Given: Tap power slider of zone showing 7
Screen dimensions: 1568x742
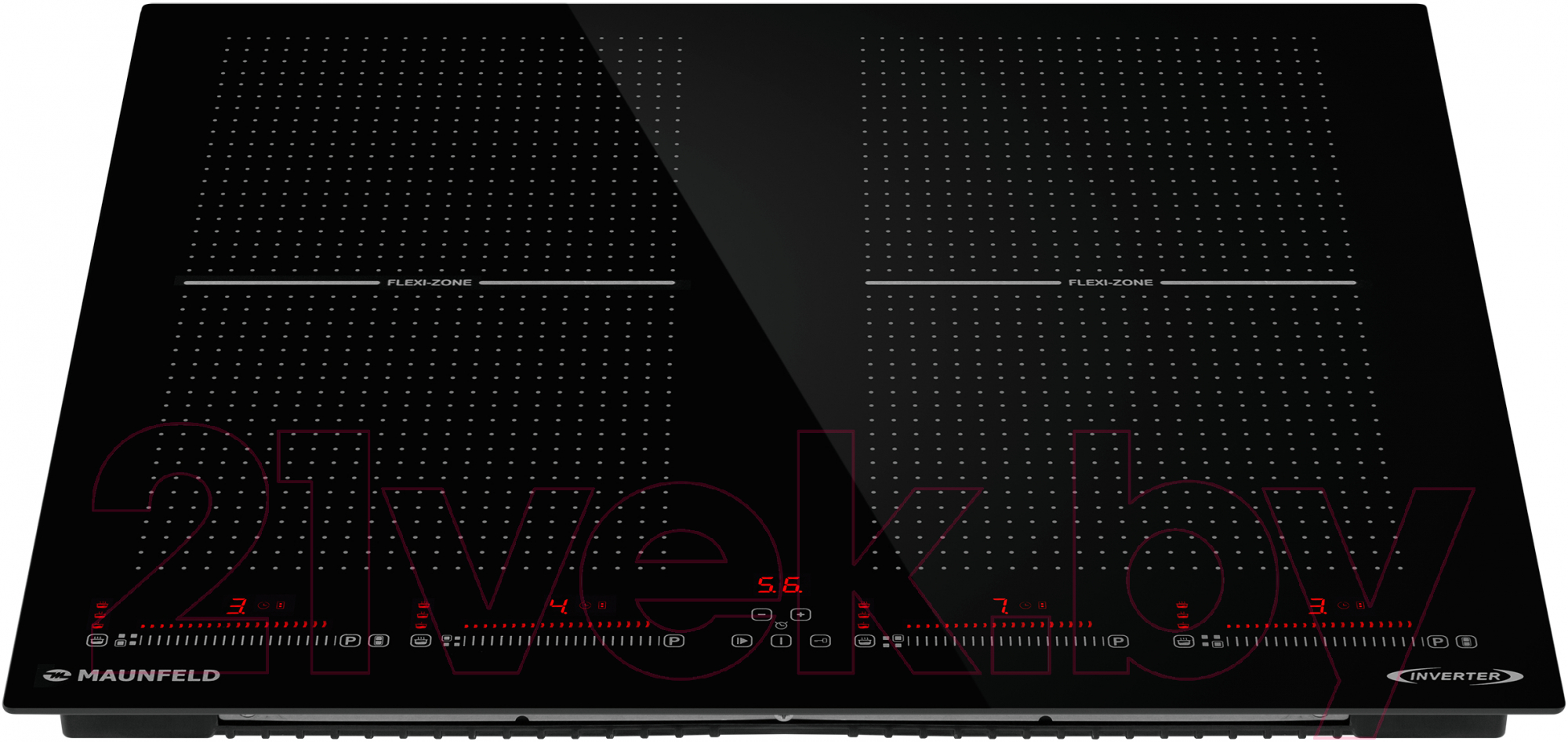Looking at the screenshot, I should [1006, 642].
